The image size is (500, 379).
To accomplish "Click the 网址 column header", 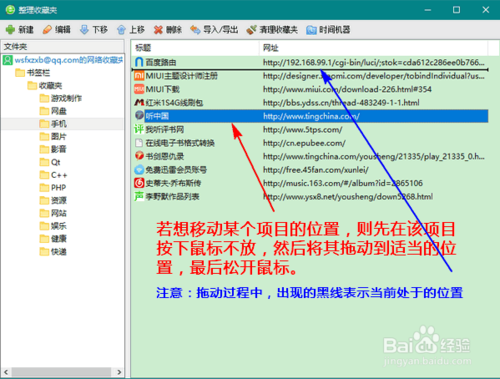I will (x=374, y=48).
